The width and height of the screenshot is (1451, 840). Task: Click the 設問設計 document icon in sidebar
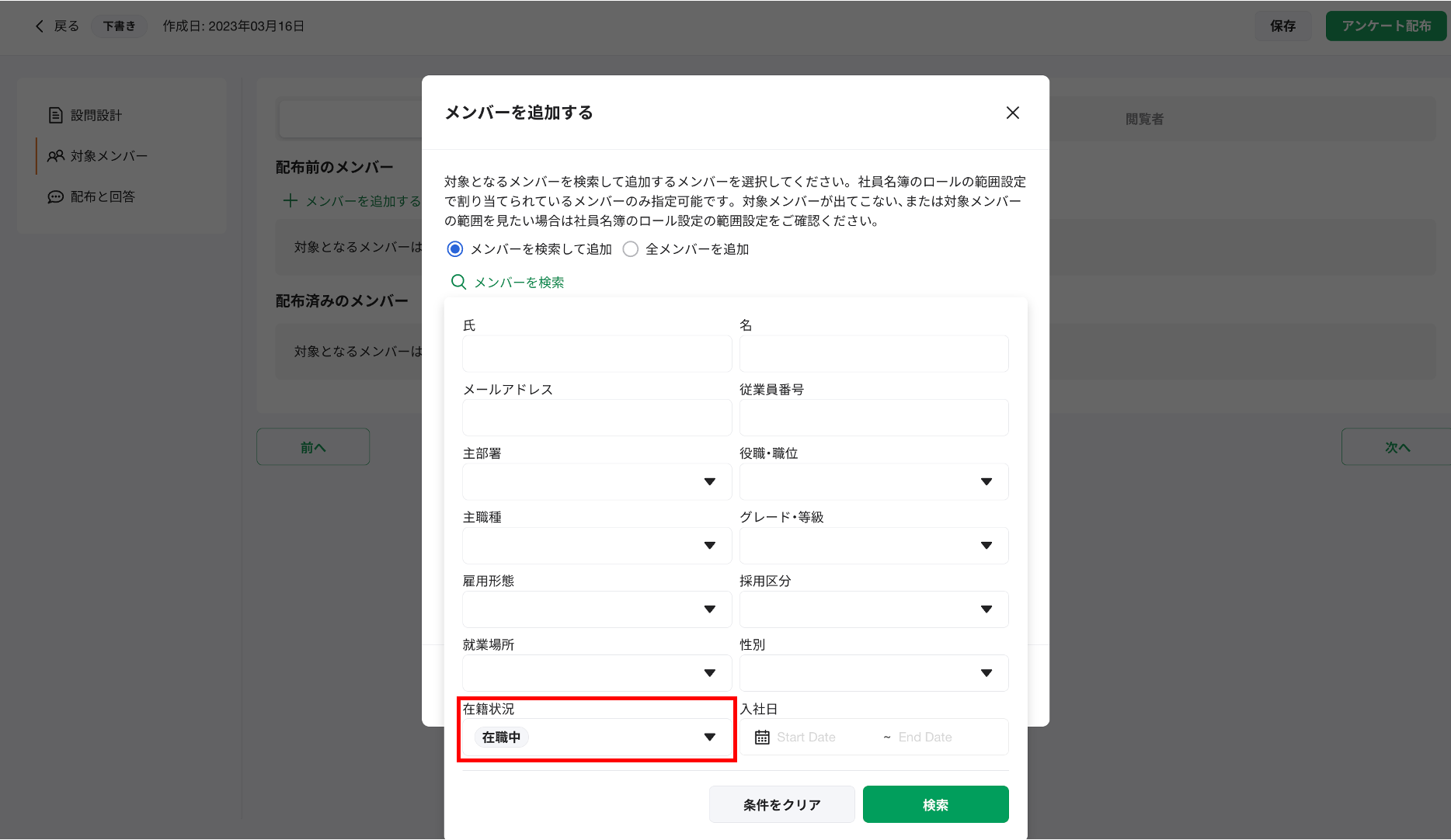[x=55, y=116]
